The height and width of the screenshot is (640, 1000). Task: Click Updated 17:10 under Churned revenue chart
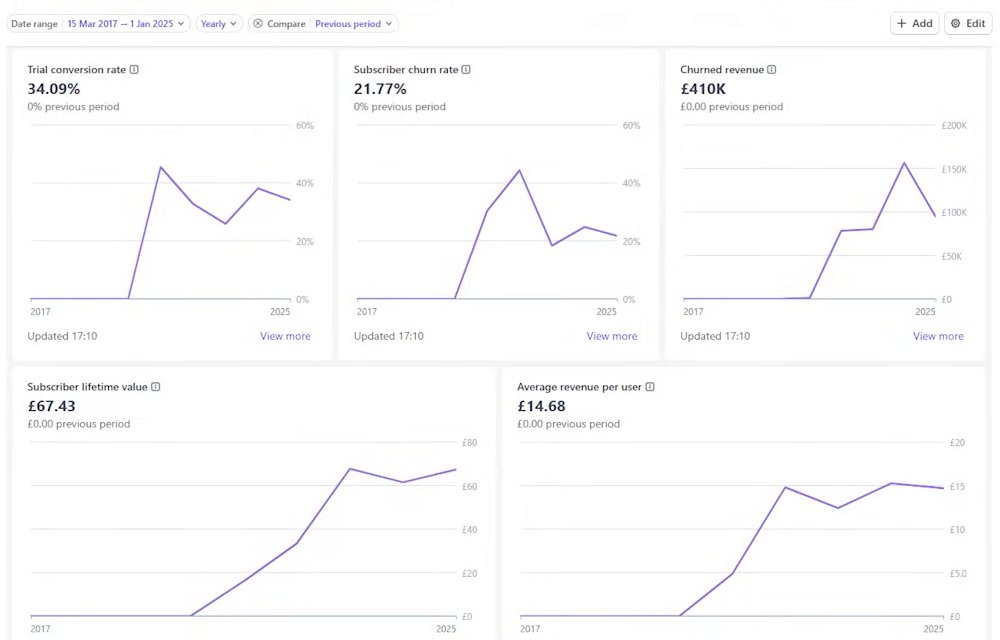(x=715, y=336)
